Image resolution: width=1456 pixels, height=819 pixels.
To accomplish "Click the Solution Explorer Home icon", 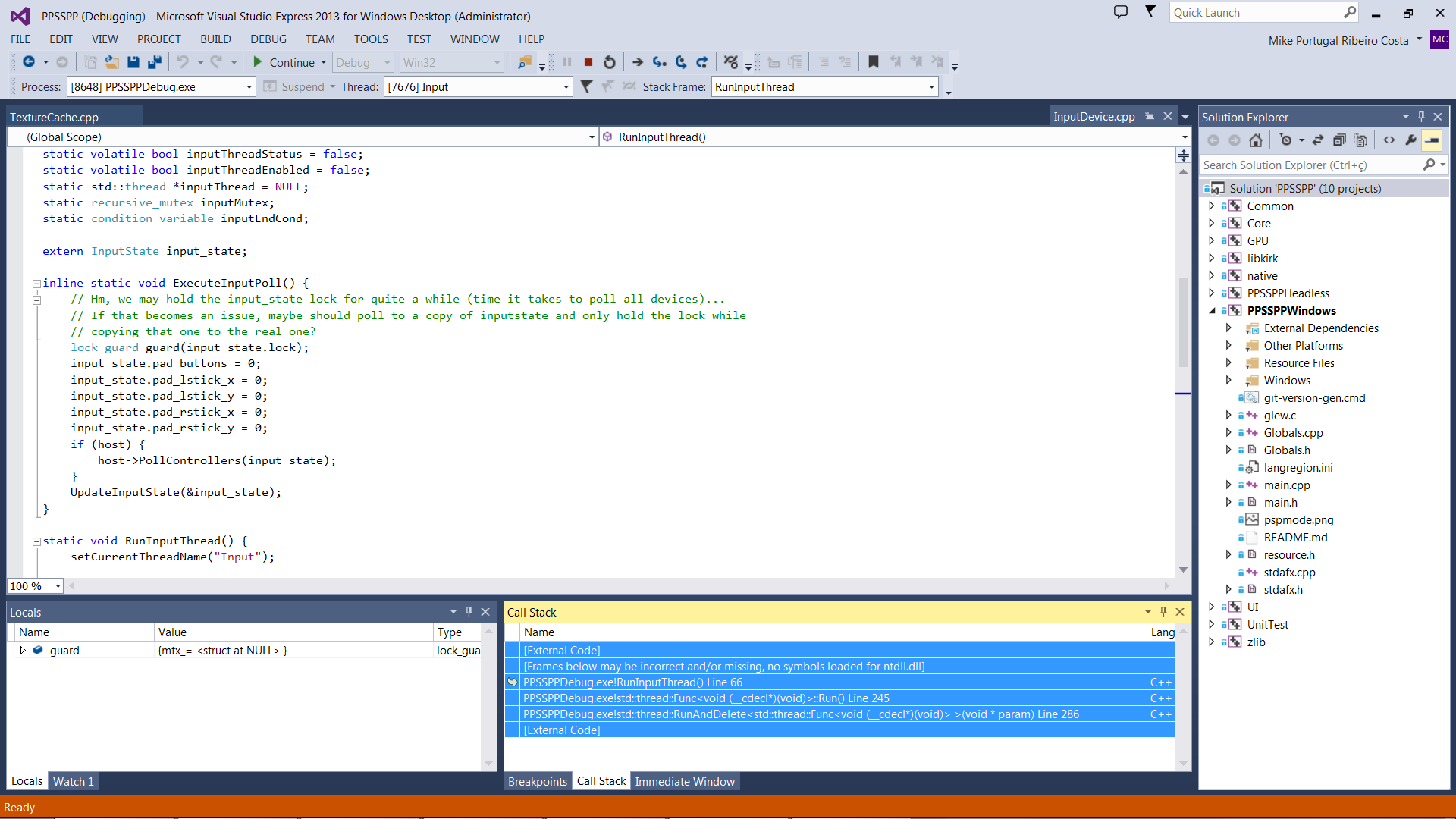I will point(1256,140).
